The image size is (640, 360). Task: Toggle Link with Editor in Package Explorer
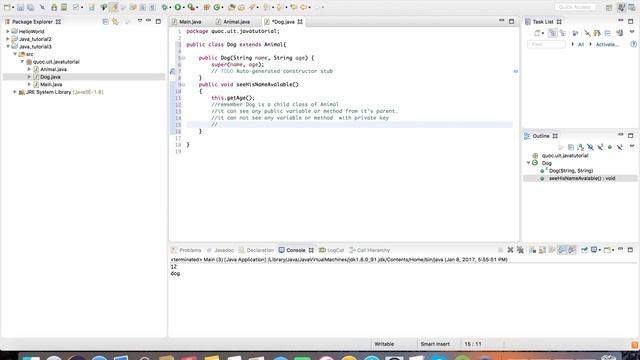point(116,21)
